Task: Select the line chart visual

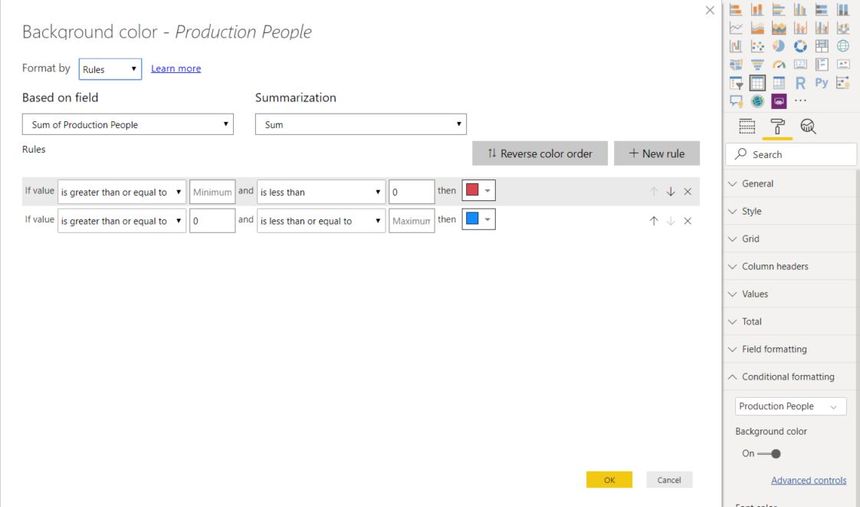Action: pyautogui.click(x=736, y=27)
